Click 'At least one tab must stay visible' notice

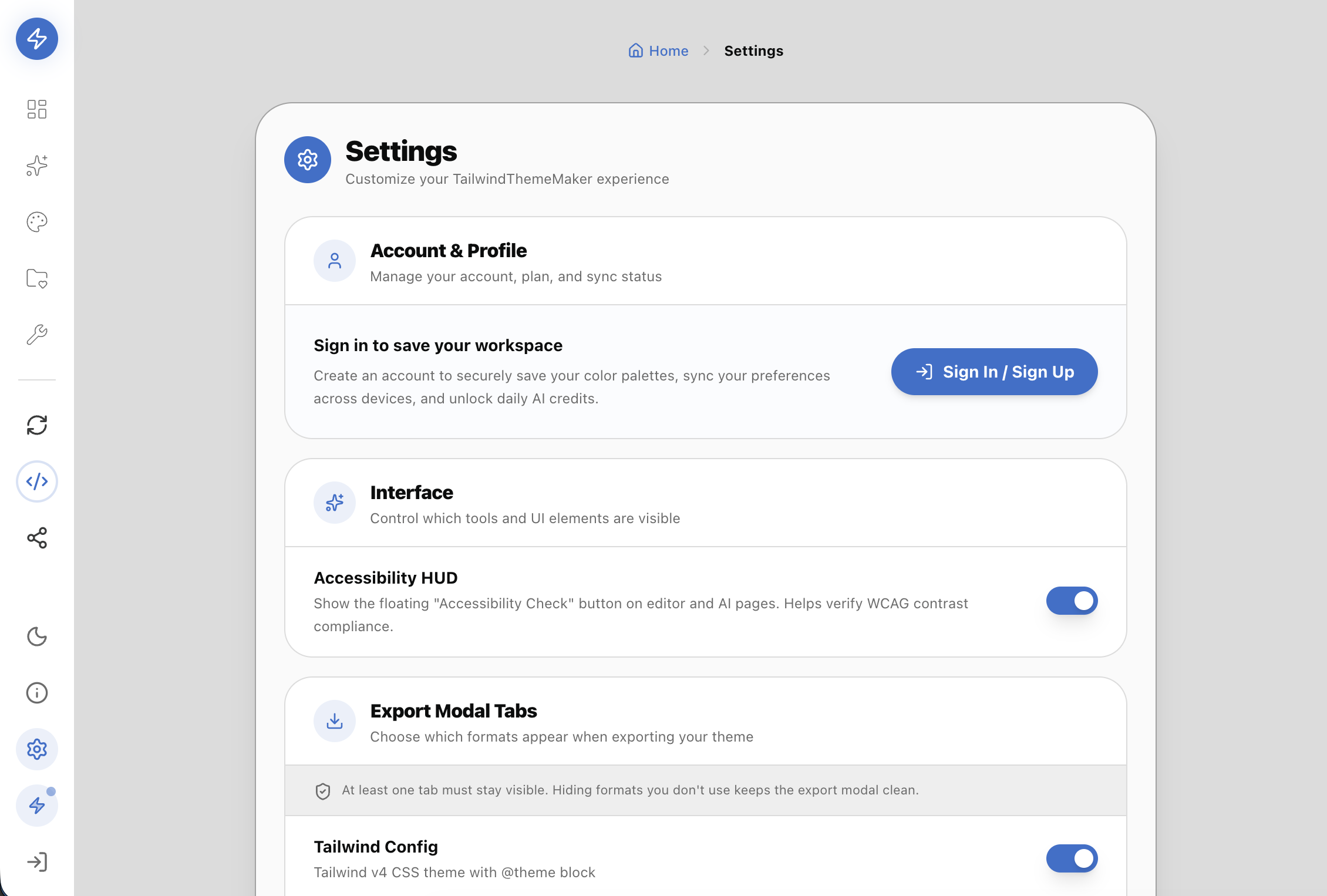coord(631,790)
